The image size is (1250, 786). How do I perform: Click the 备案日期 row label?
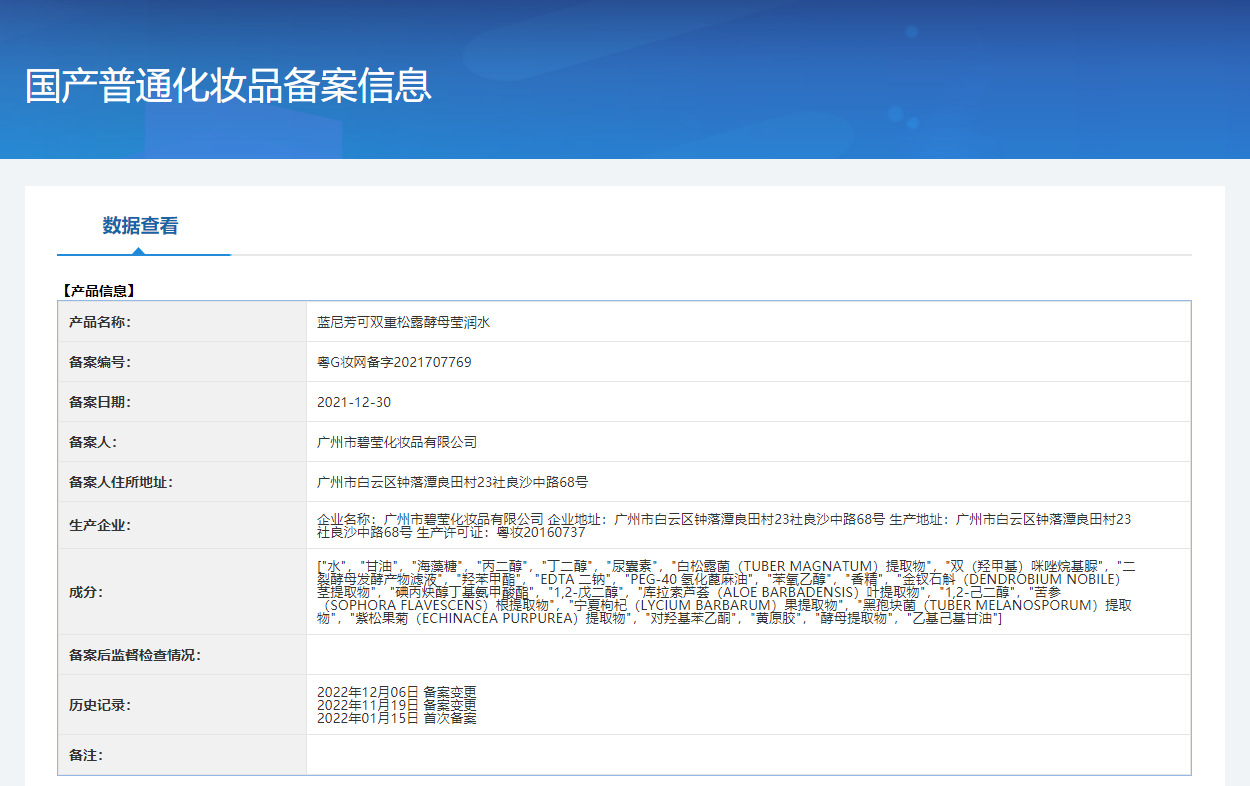(100, 402)
